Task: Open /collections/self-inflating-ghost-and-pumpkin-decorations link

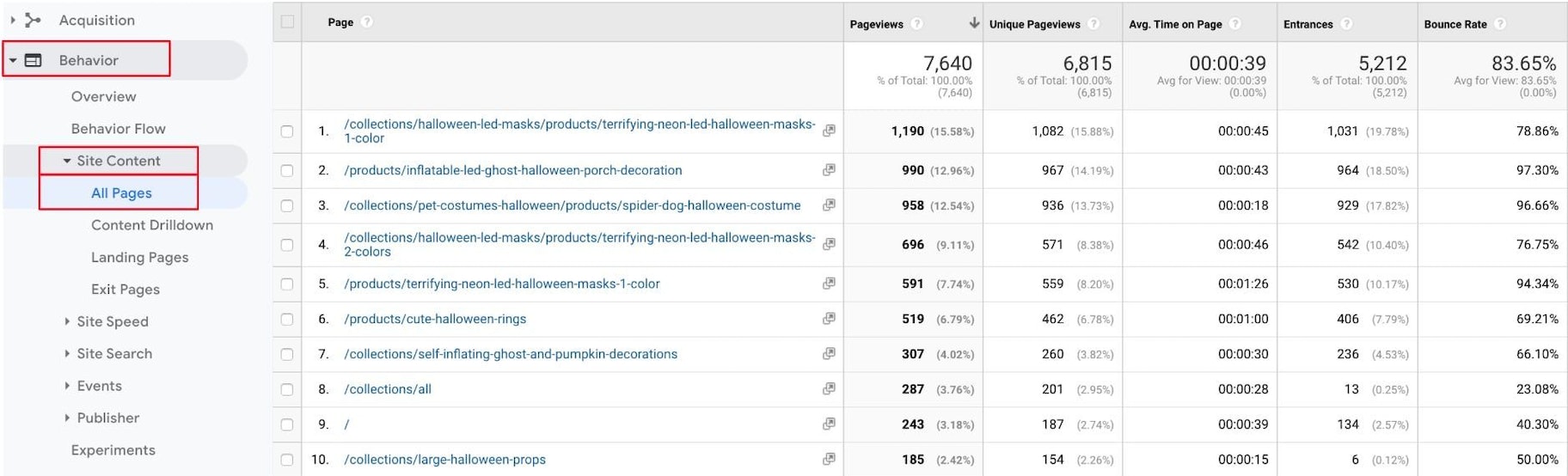Action: pos(511,354)
